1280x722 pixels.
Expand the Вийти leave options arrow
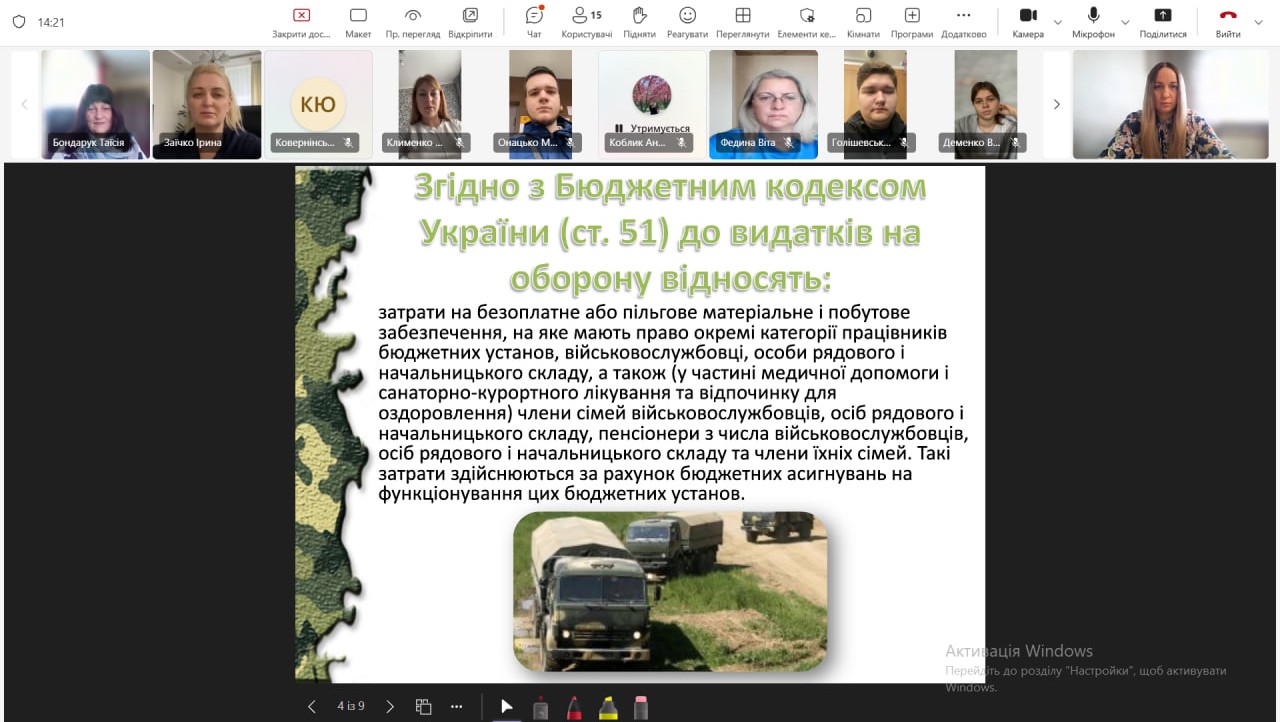click(x=1259, y=22)
